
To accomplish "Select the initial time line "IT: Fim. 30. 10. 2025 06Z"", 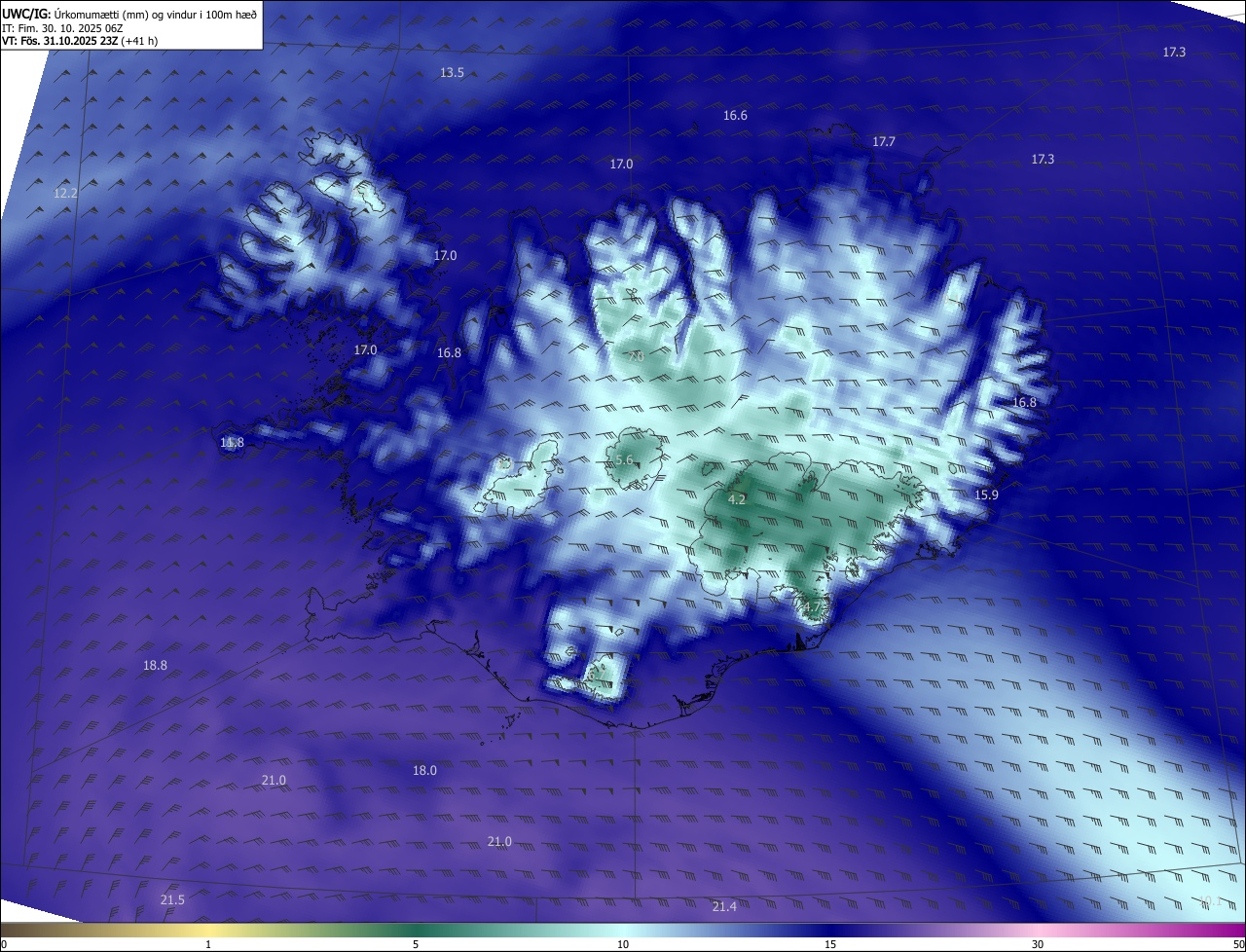I will pos(62,28).
